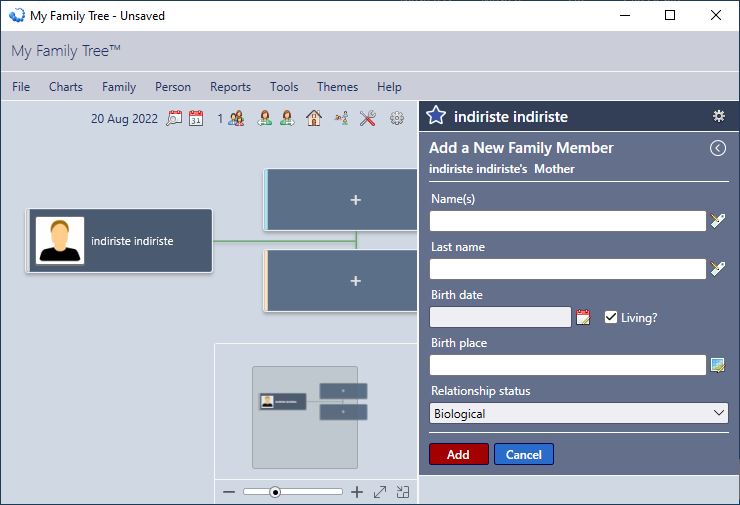Click the map icon beside Birth place
Screen dimensions: 740x505
pyautogui.click(x=718, y=365)
